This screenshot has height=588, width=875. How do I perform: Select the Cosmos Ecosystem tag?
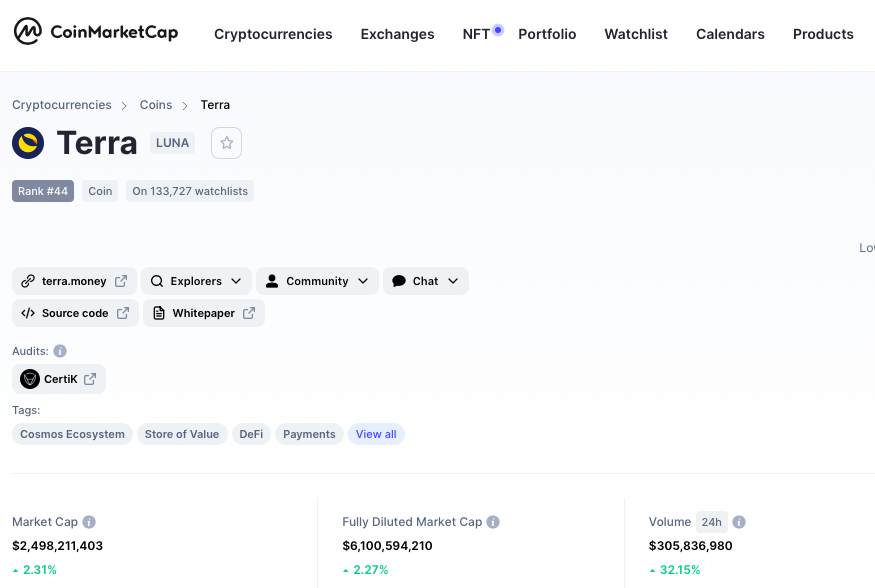tap(72, 434)
